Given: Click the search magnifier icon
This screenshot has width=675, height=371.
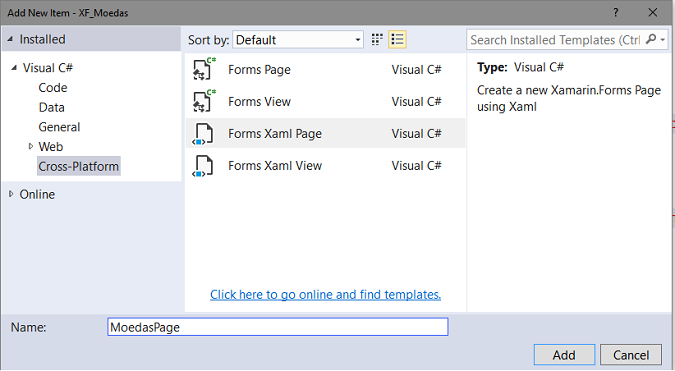Looking at the screenshot, I should point(651,39).
